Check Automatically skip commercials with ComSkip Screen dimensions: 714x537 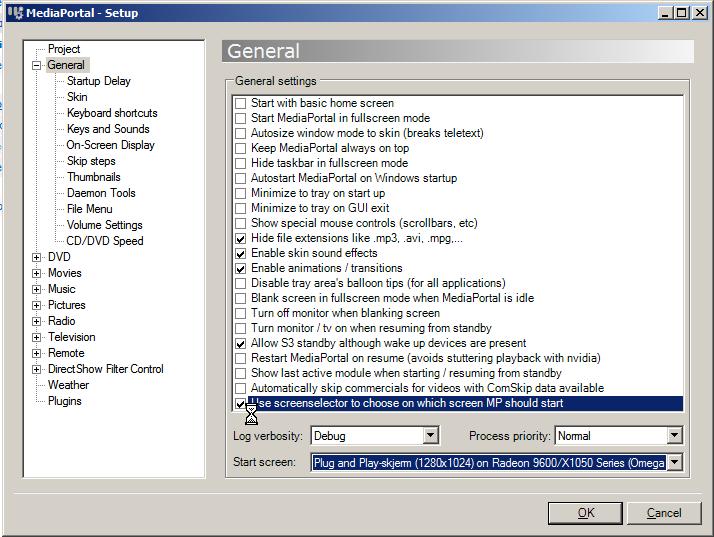tap(240, 389)
